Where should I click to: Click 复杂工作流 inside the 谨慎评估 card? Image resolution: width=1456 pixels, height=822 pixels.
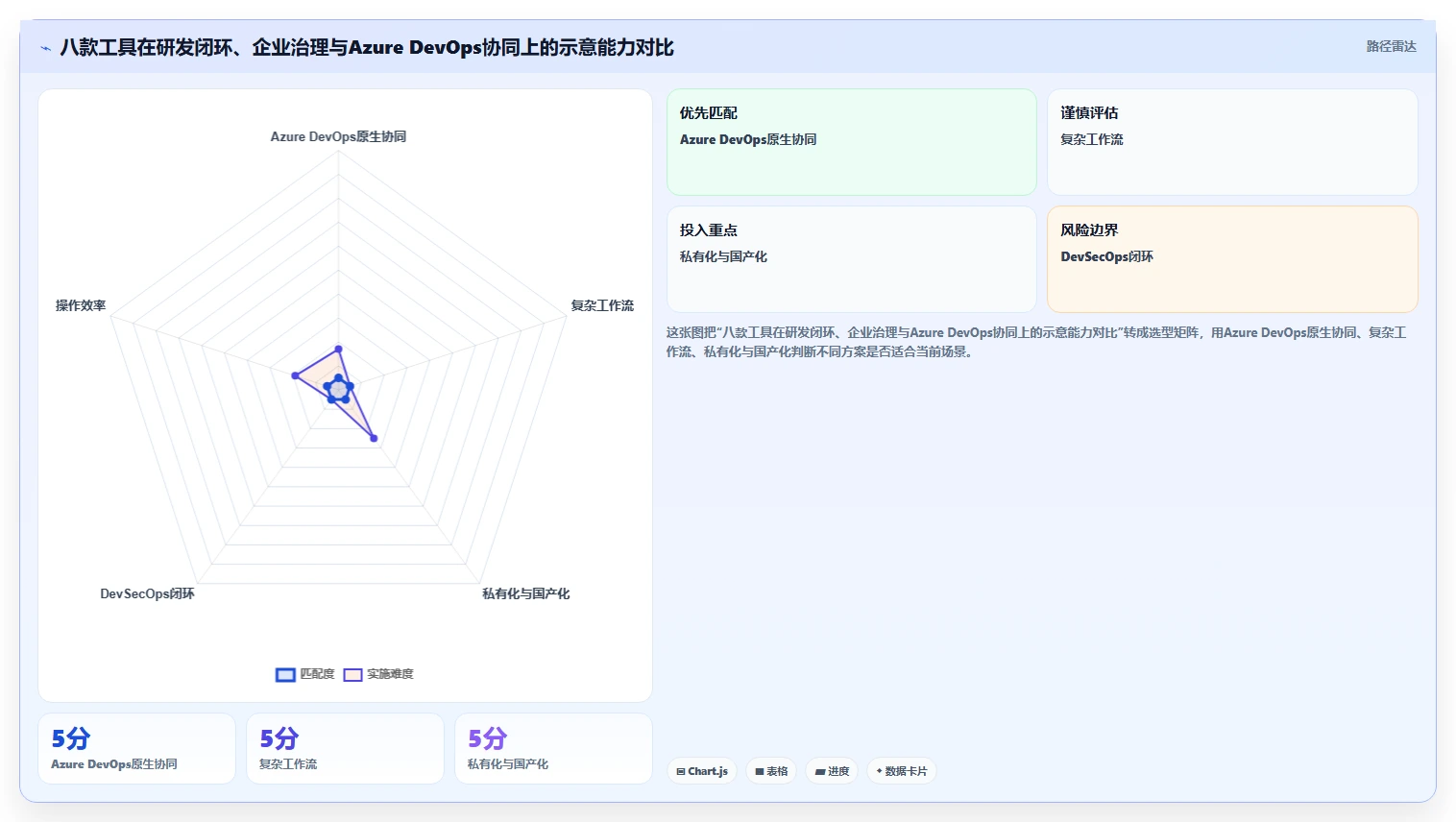point(1092,139)
